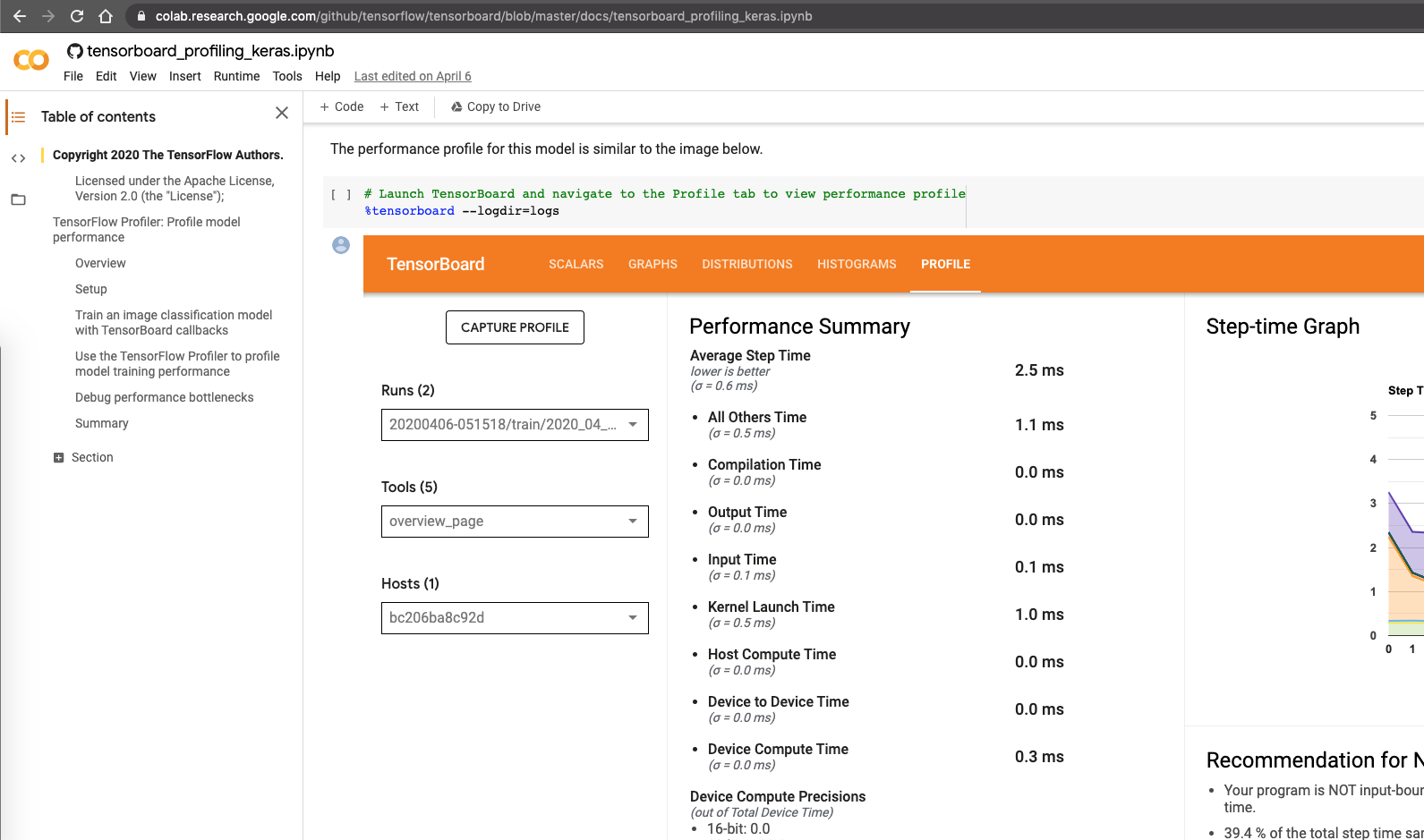Click the Output Time entry
1424x840 pixels.
click(747, 512)
